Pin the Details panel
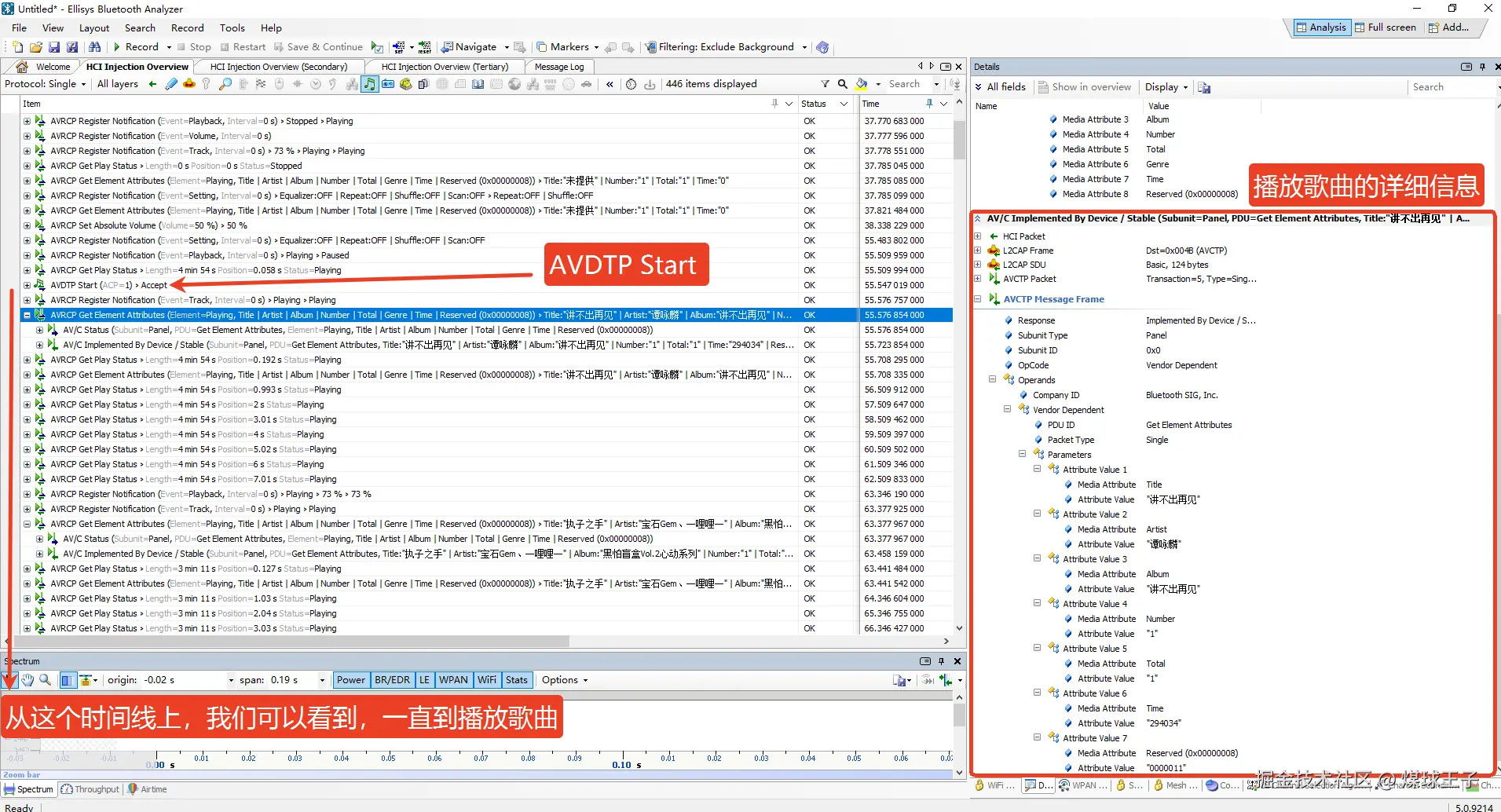Viewport: 1501px width, 812px height. pos(1483,67)
